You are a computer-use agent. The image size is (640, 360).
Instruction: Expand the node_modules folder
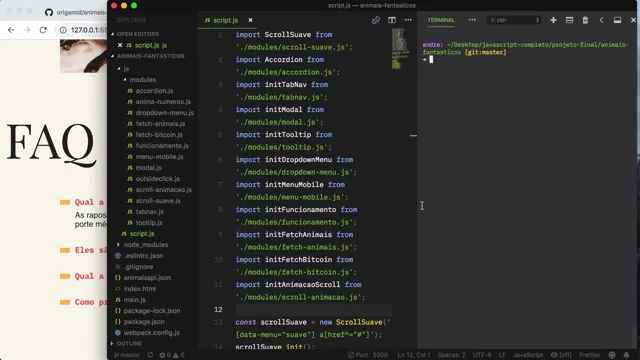142,244
